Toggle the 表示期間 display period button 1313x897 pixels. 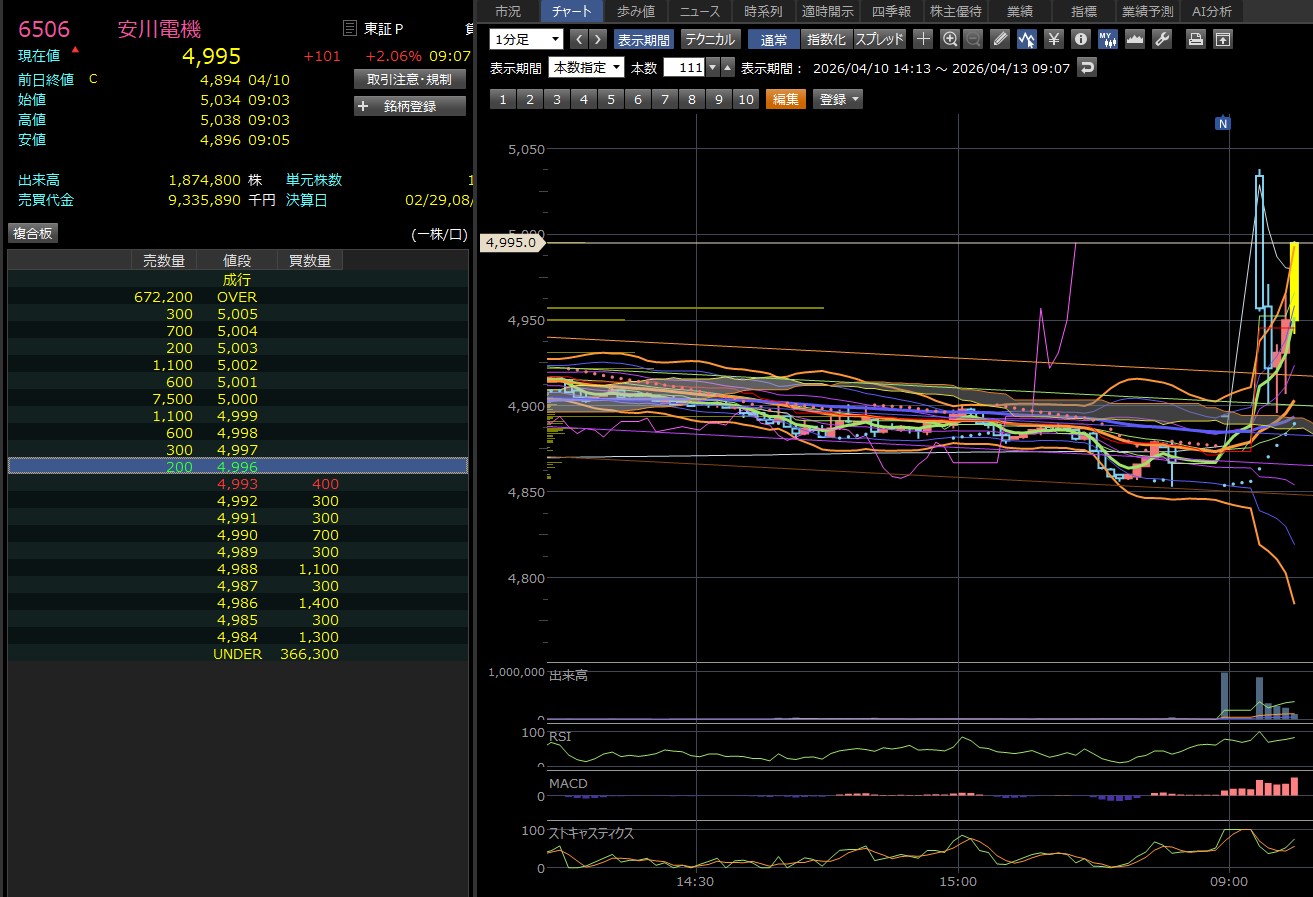(643, 39)
